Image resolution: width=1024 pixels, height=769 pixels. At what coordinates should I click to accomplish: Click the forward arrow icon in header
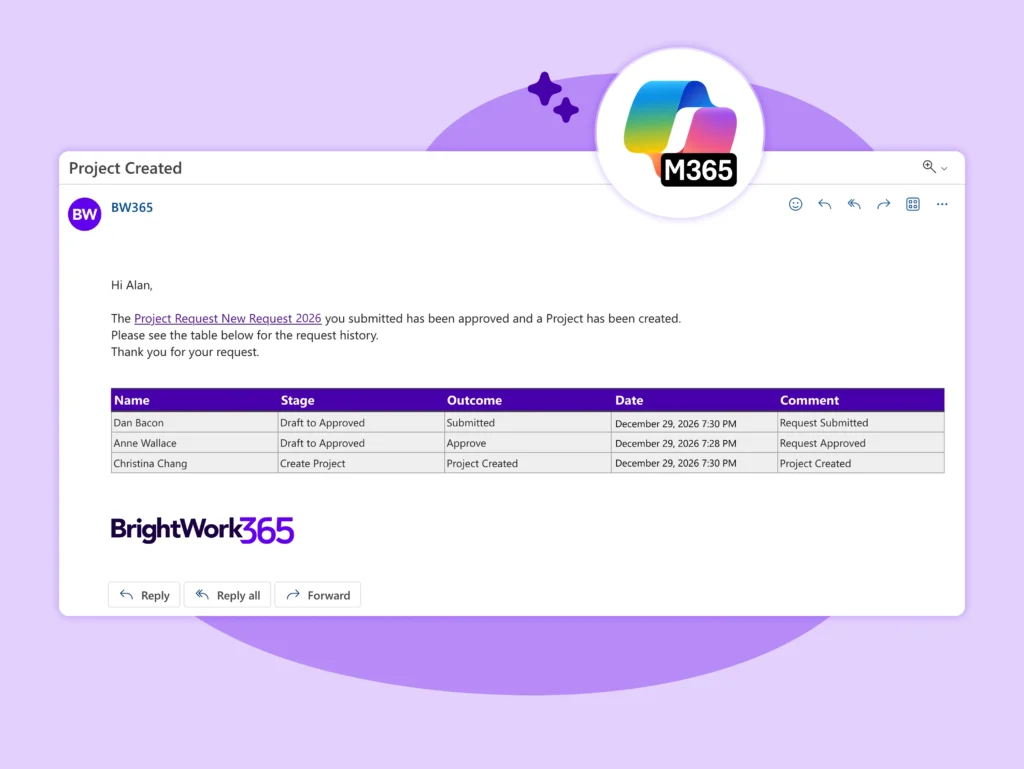(x=883, y=204)
